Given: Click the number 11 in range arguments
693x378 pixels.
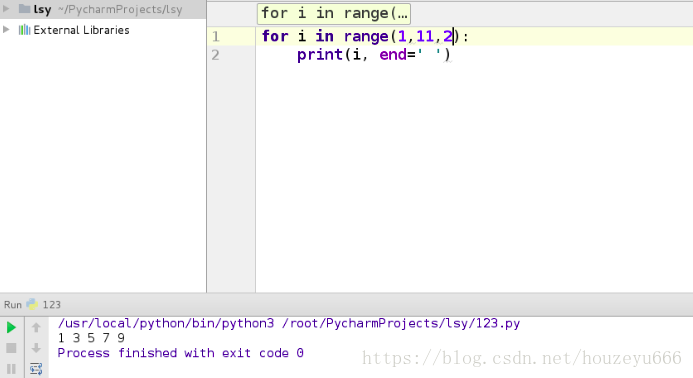Looking at the screenshot, I should tap(425, 36).
